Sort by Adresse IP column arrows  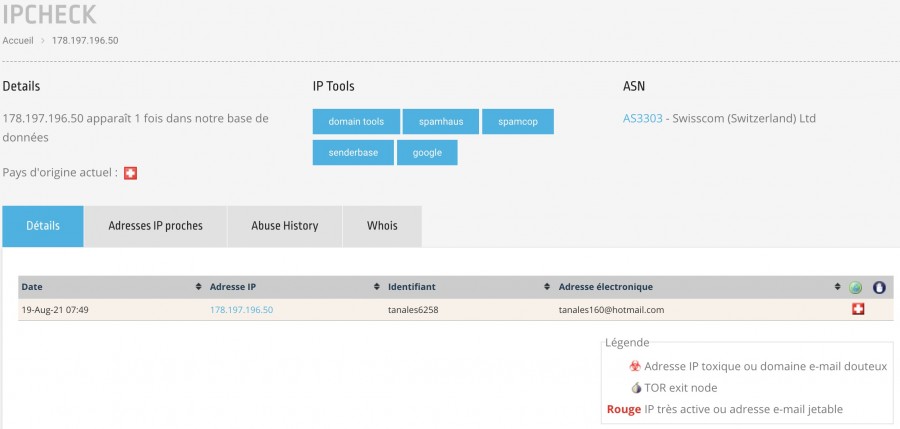point(376,288)
